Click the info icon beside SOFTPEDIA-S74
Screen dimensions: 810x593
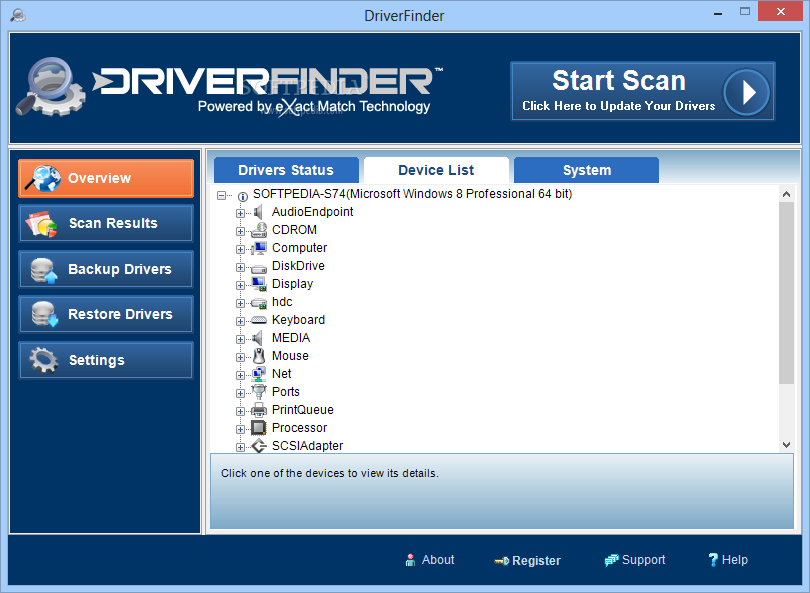click(x=243, y=196)
